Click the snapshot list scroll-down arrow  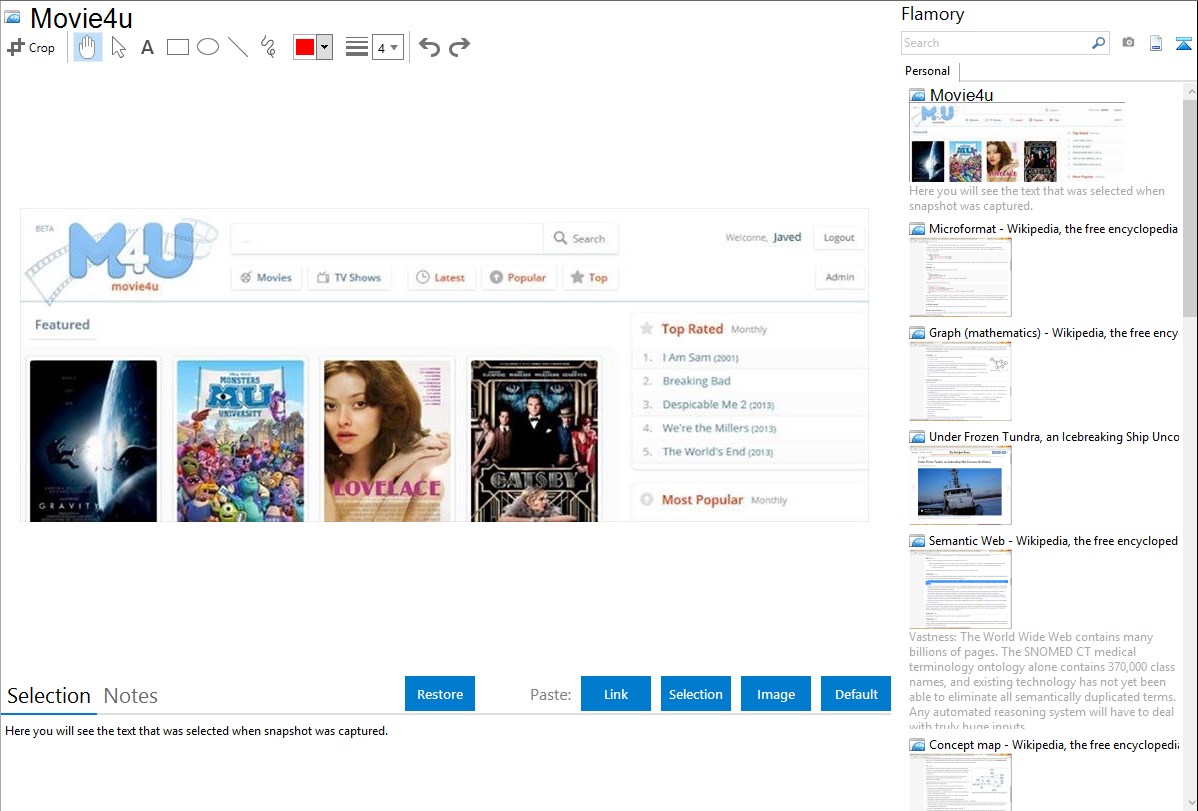1190,803
